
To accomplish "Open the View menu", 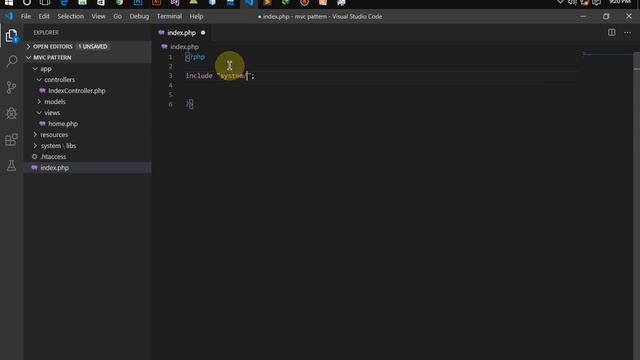I will (x=98, y=16).
